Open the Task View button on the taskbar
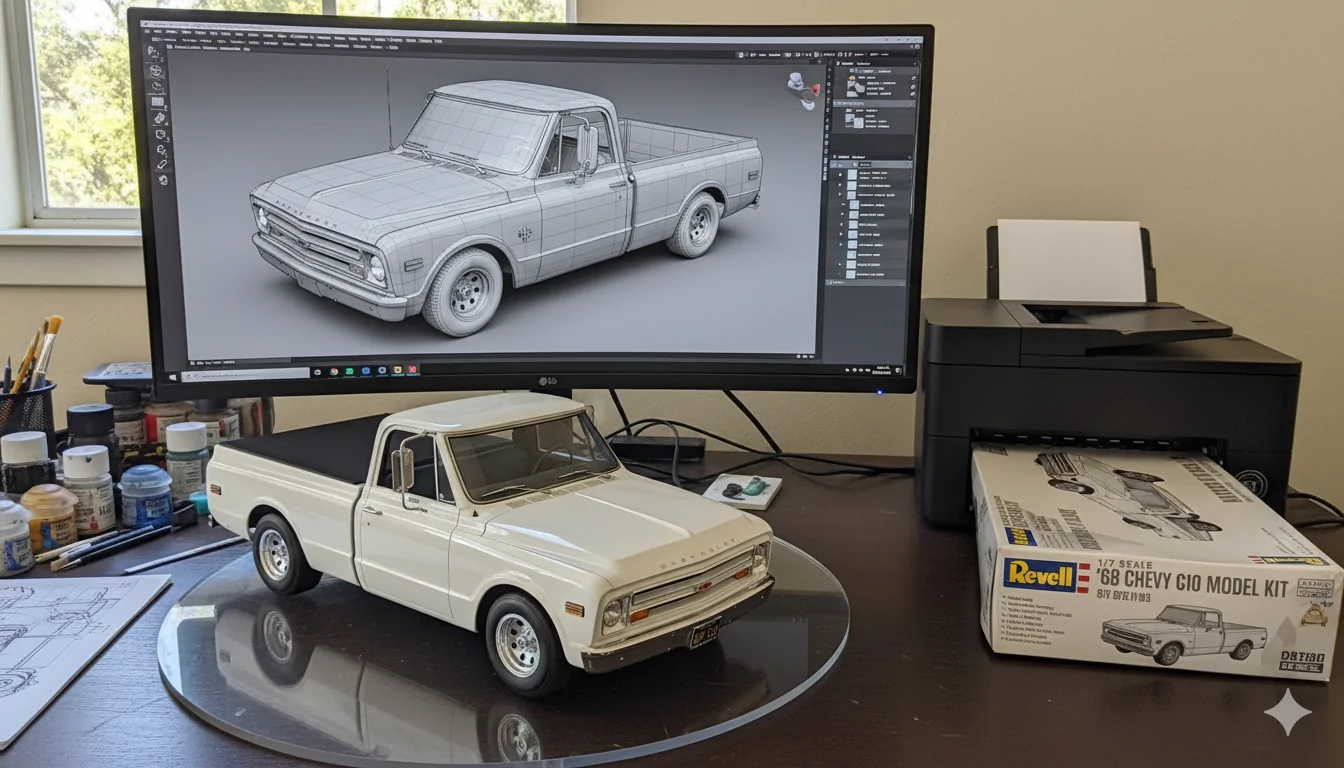 (317, 372)
